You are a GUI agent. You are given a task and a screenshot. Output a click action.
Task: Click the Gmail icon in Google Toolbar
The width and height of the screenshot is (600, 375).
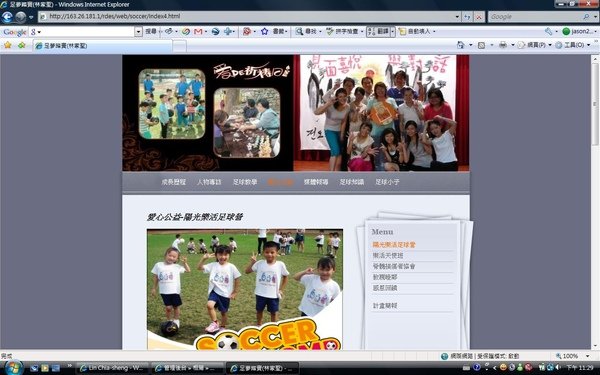pyautogui.click(x=198, y=31)
